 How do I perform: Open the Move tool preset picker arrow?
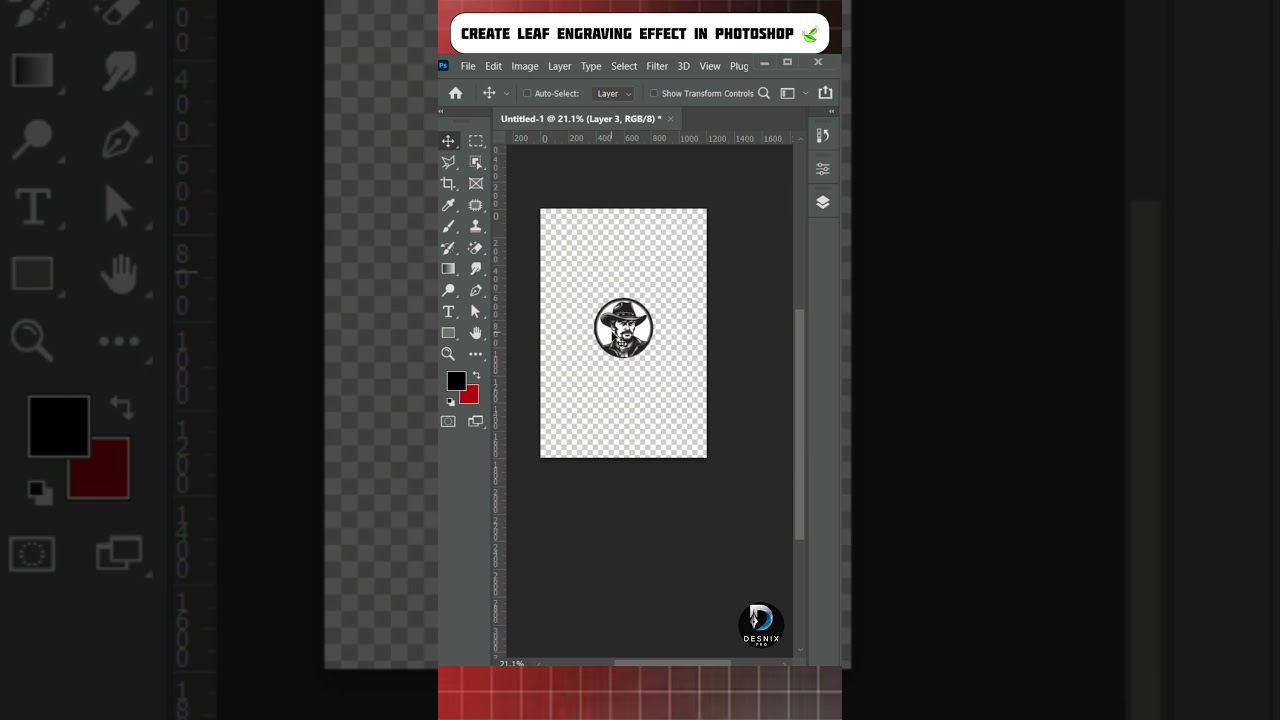pyautogui.click(x=506, y=94)
